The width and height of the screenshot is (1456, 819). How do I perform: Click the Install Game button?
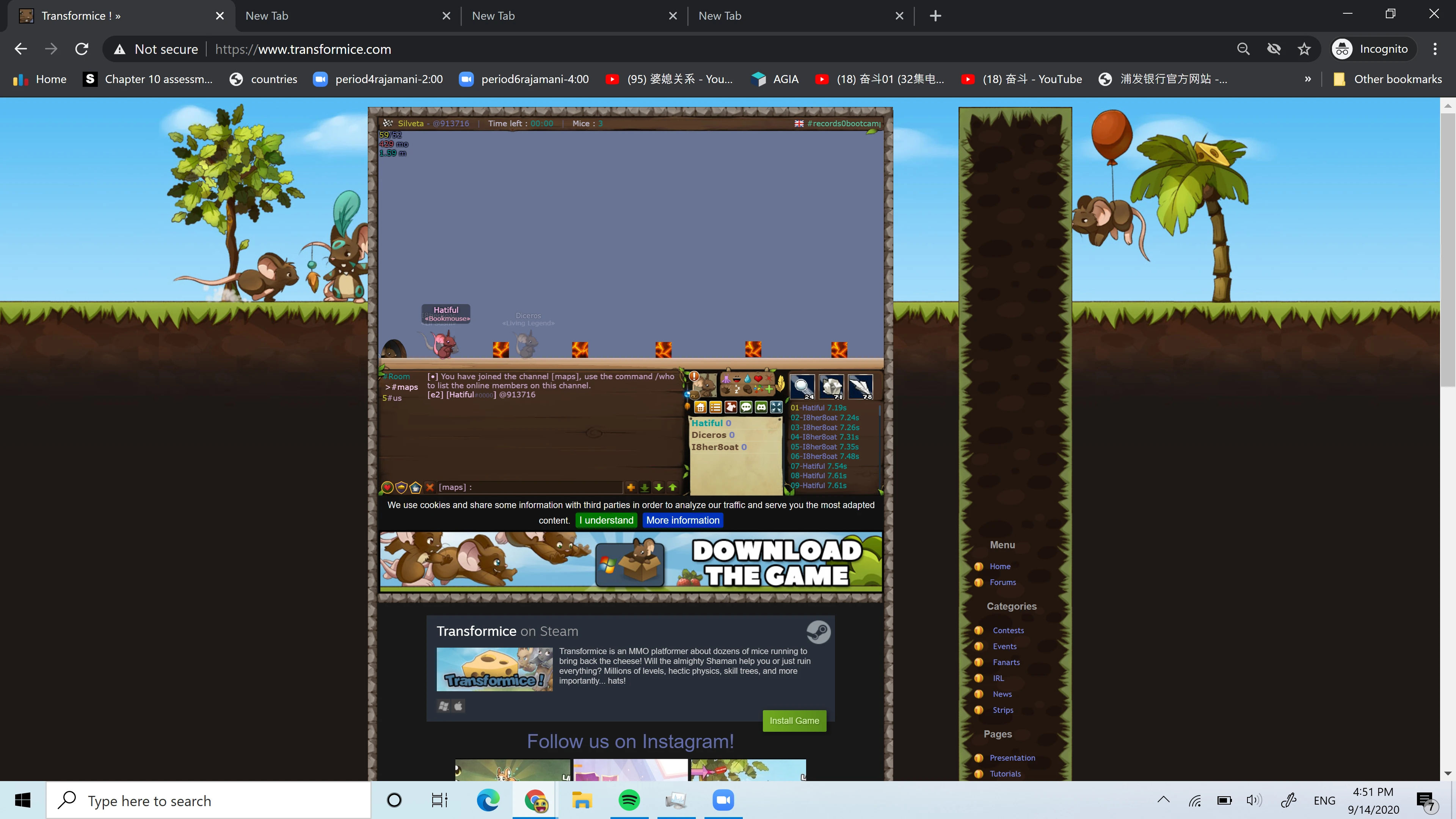click(x=794, y=721)
